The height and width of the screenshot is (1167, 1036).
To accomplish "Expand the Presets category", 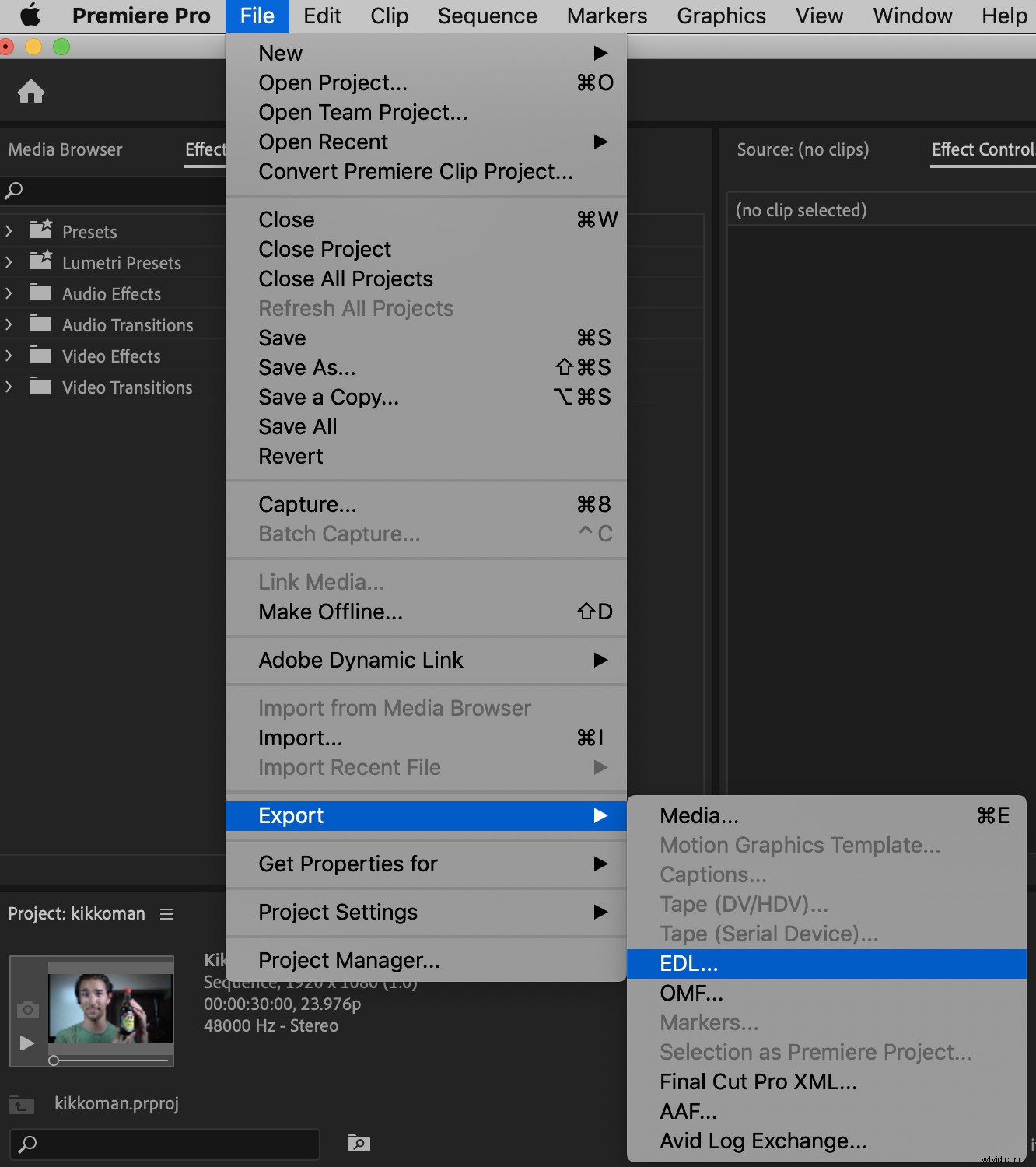I will click(x=9, y=231).
